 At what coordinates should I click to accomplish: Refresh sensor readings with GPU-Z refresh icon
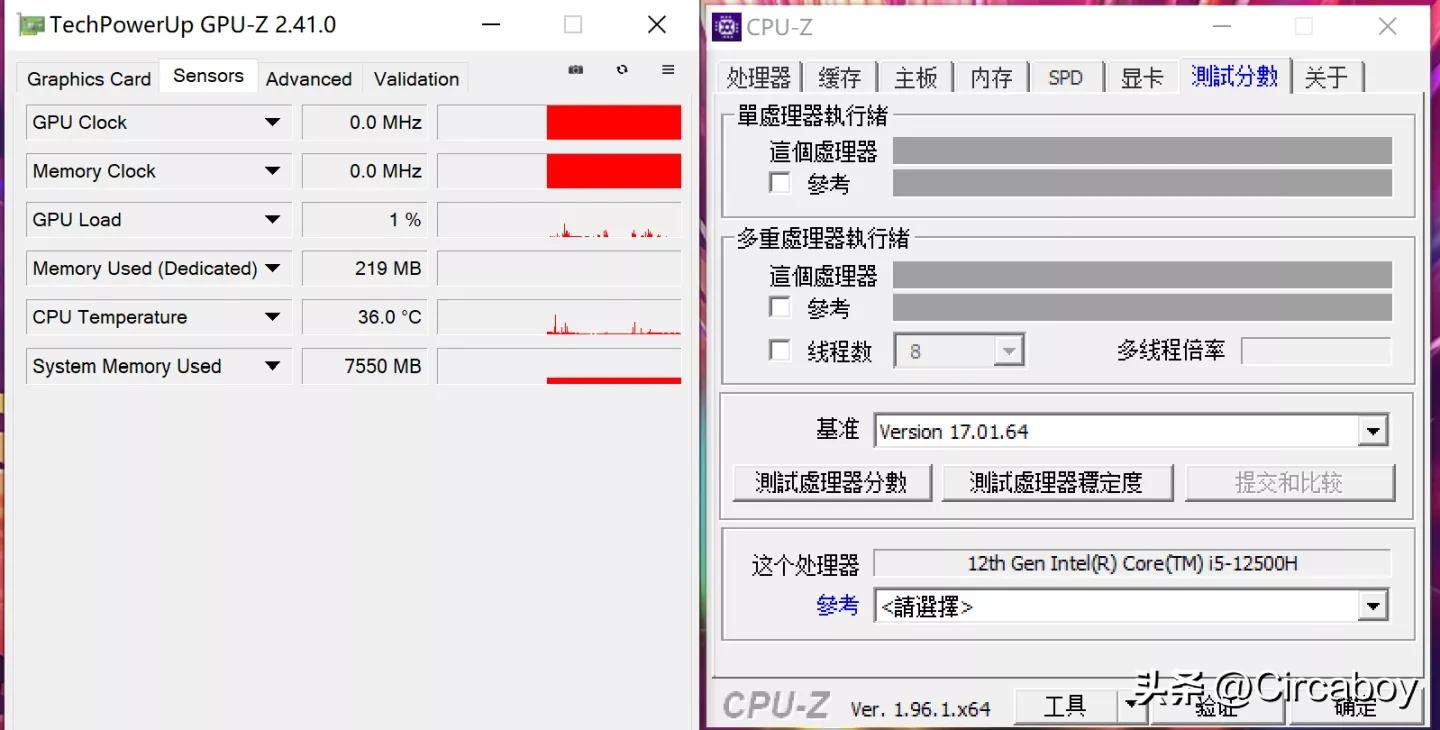(622, 69)
